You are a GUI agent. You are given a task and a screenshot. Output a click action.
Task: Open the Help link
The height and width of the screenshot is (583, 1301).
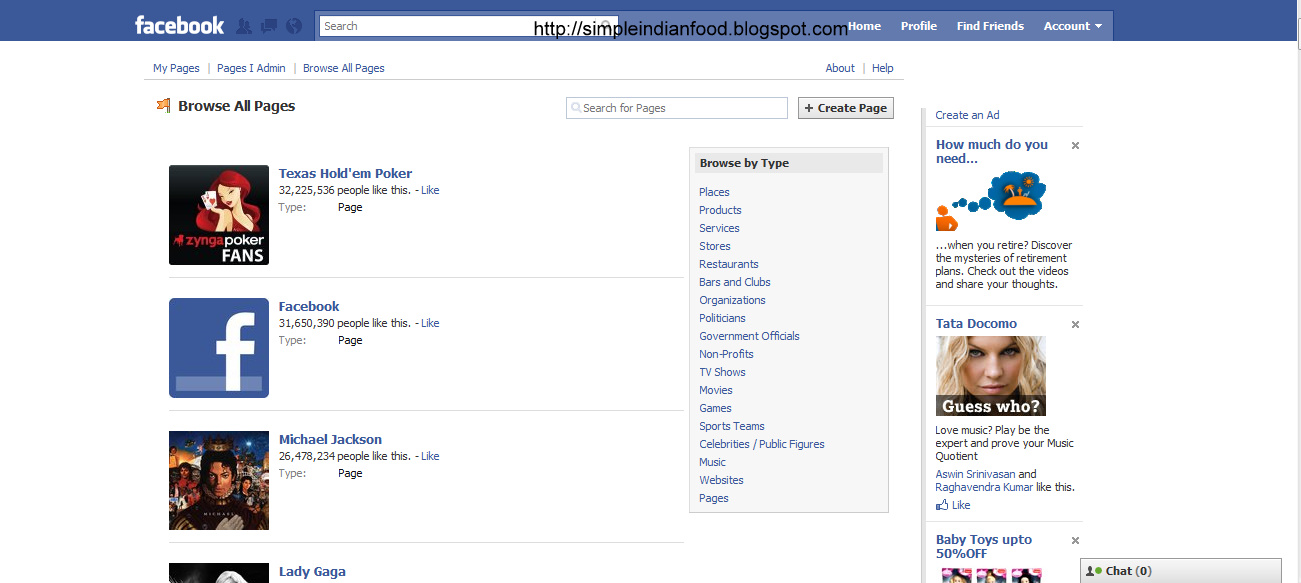tap(883, 68)
